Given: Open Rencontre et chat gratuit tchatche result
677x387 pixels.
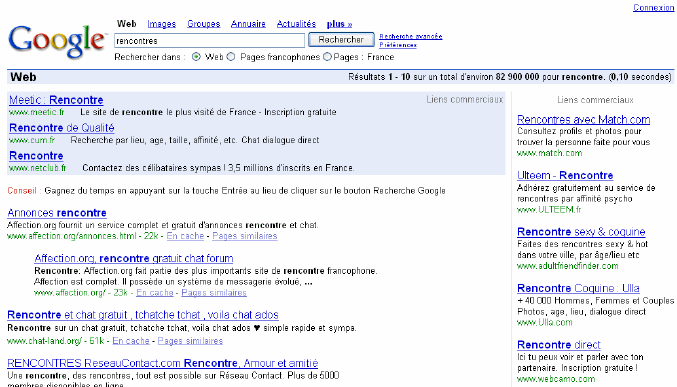Looking at the screenshot, I should [x=143, y=315].
